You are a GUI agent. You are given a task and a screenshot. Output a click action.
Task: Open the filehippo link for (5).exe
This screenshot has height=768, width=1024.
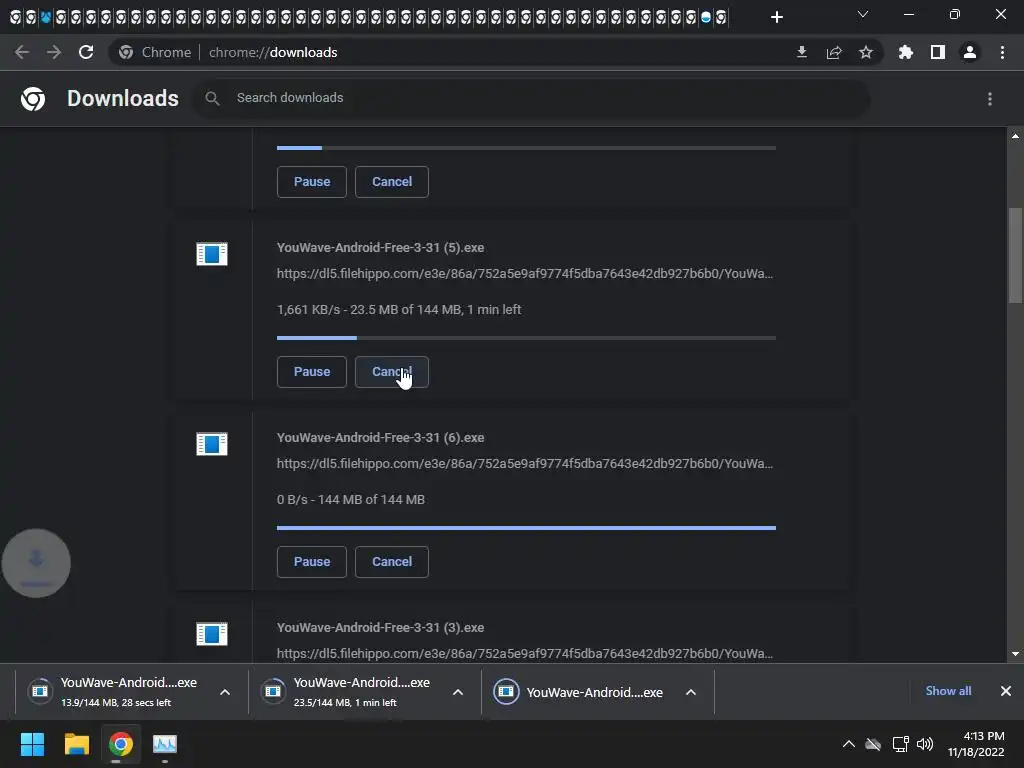(524, 274)
